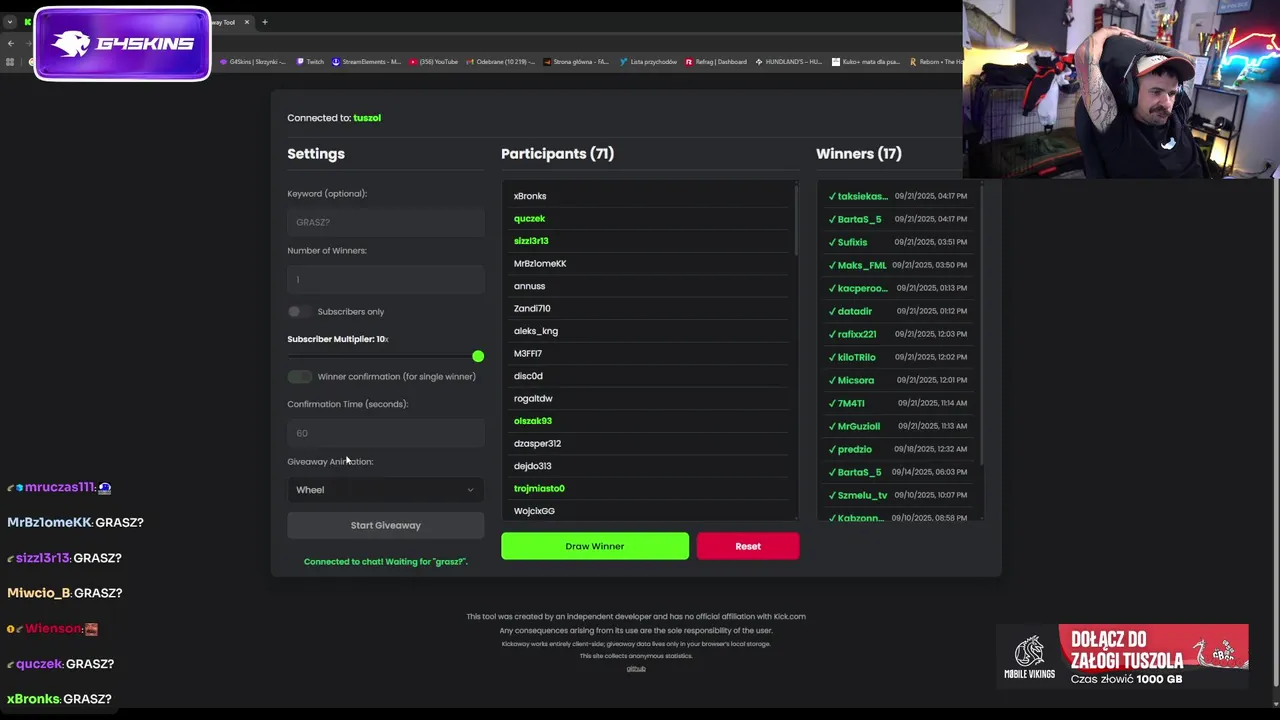Click winner Maks_FML entry
Screen dimensions: 1280x720
[897, 265]
